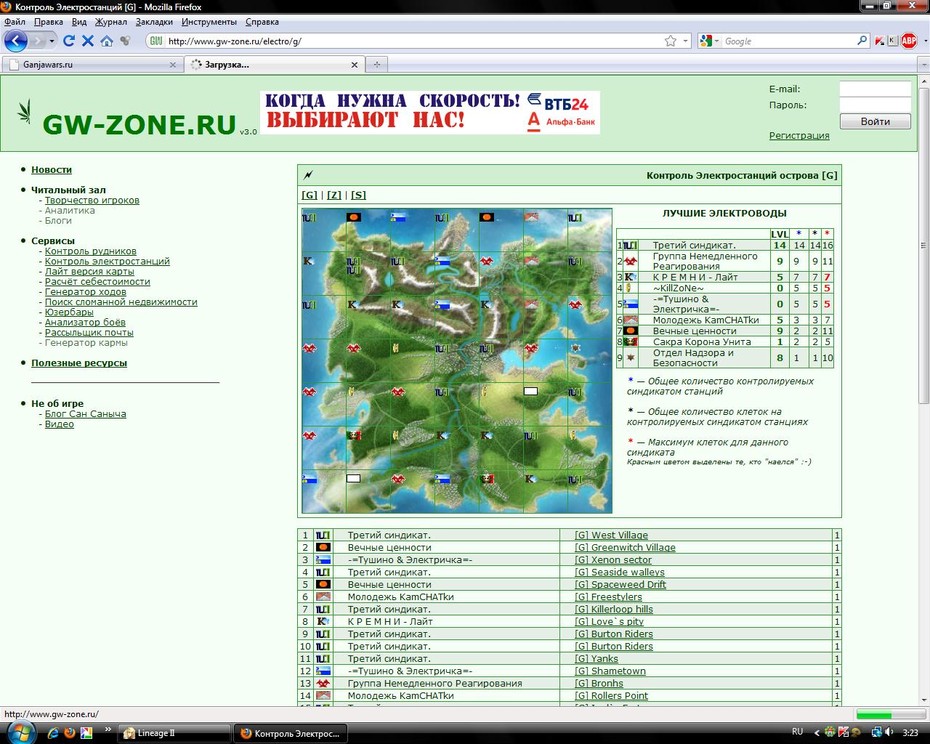Click the 3:23 taskbar clock
Screen dimensions: 930x744
(910, 733)
